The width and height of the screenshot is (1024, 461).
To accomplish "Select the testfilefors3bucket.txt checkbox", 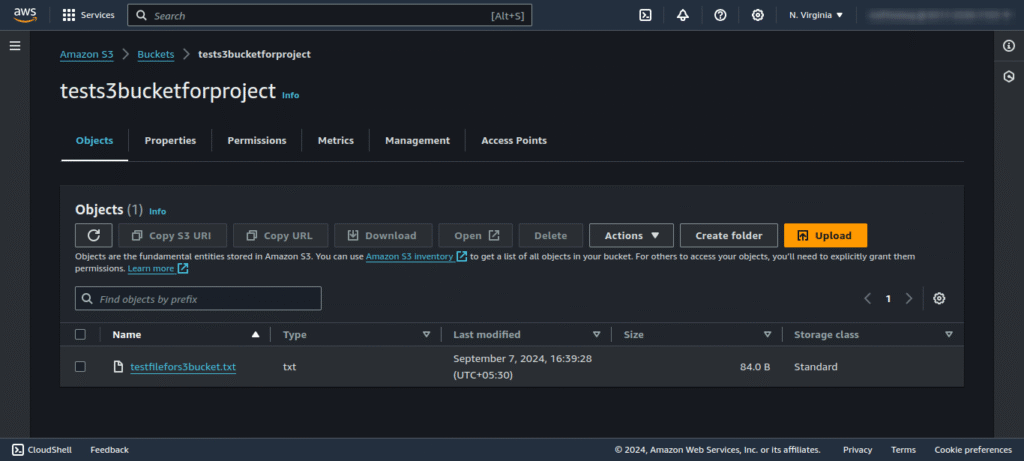I will [x=81, y=367].
